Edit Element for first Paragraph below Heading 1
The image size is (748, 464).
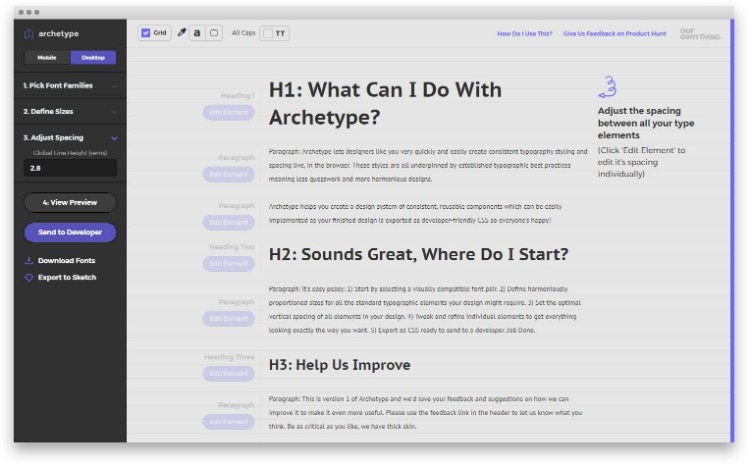229,175
